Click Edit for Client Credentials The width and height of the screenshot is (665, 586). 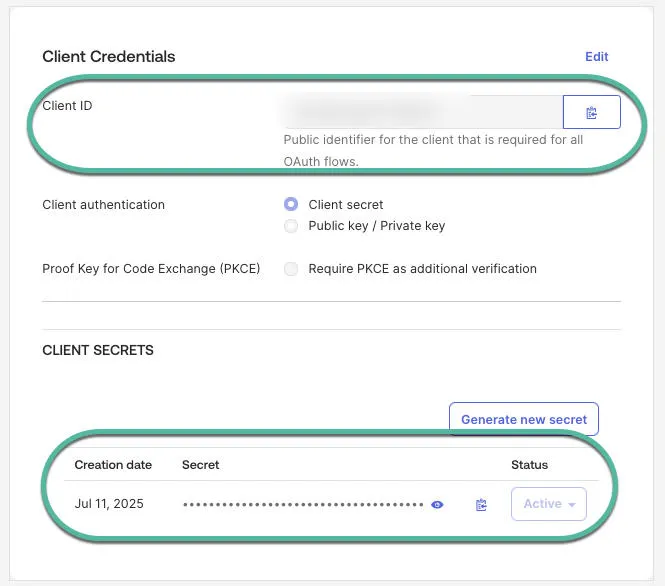tap(596, 56)
